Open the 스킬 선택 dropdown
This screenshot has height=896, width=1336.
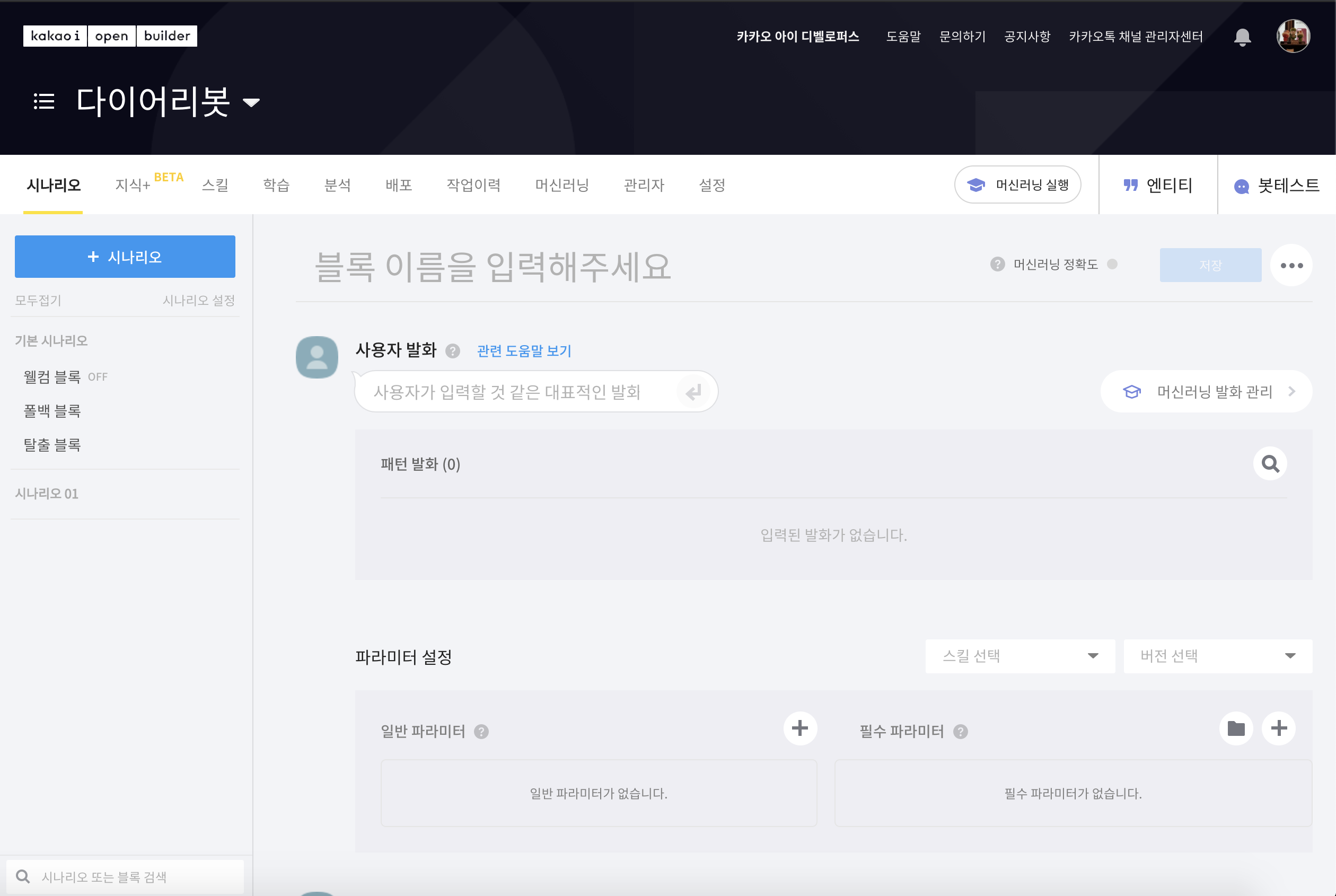pyautogui.click(x=1019, y=656)
